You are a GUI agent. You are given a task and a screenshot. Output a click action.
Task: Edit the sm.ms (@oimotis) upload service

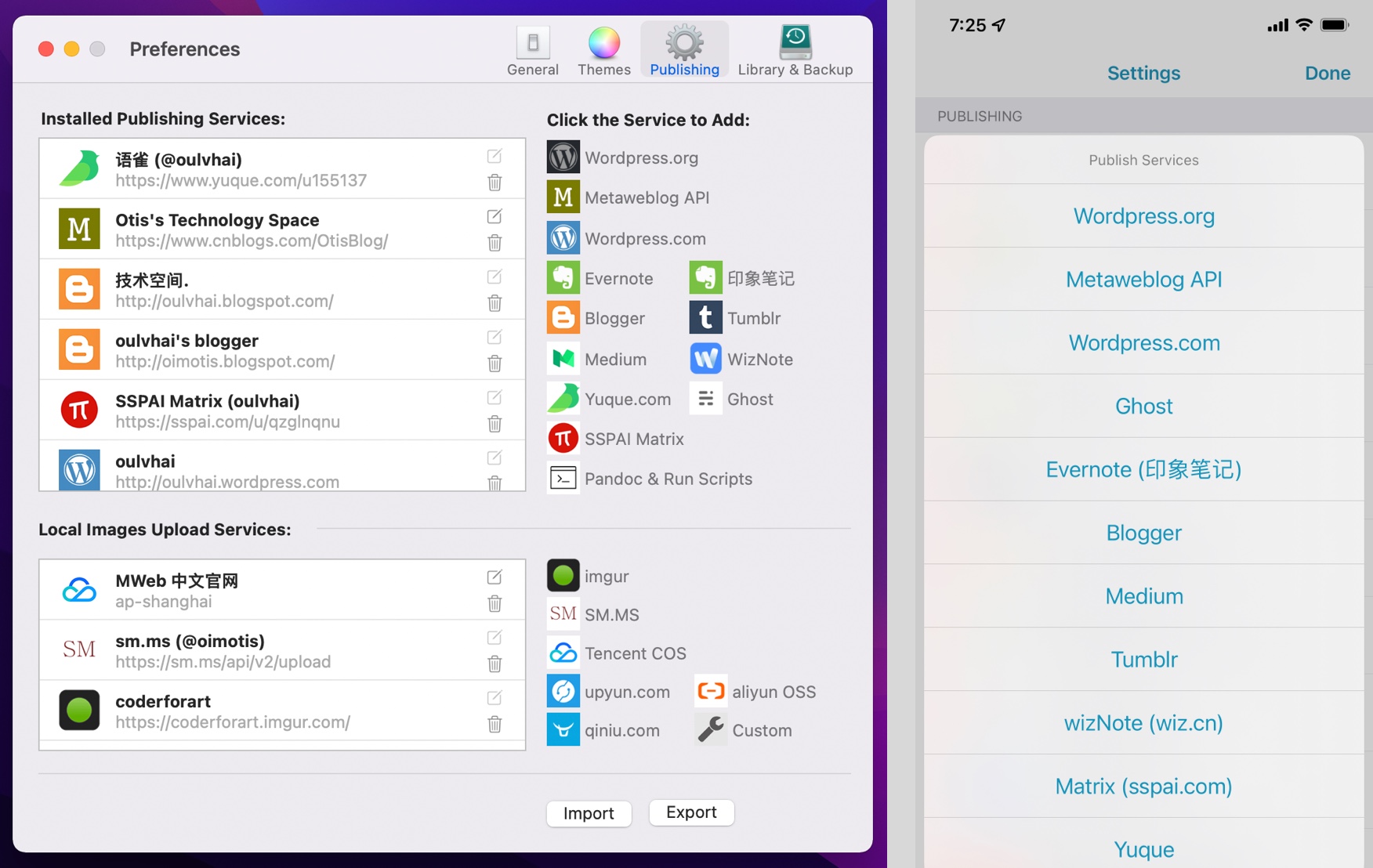pos(494,638)
